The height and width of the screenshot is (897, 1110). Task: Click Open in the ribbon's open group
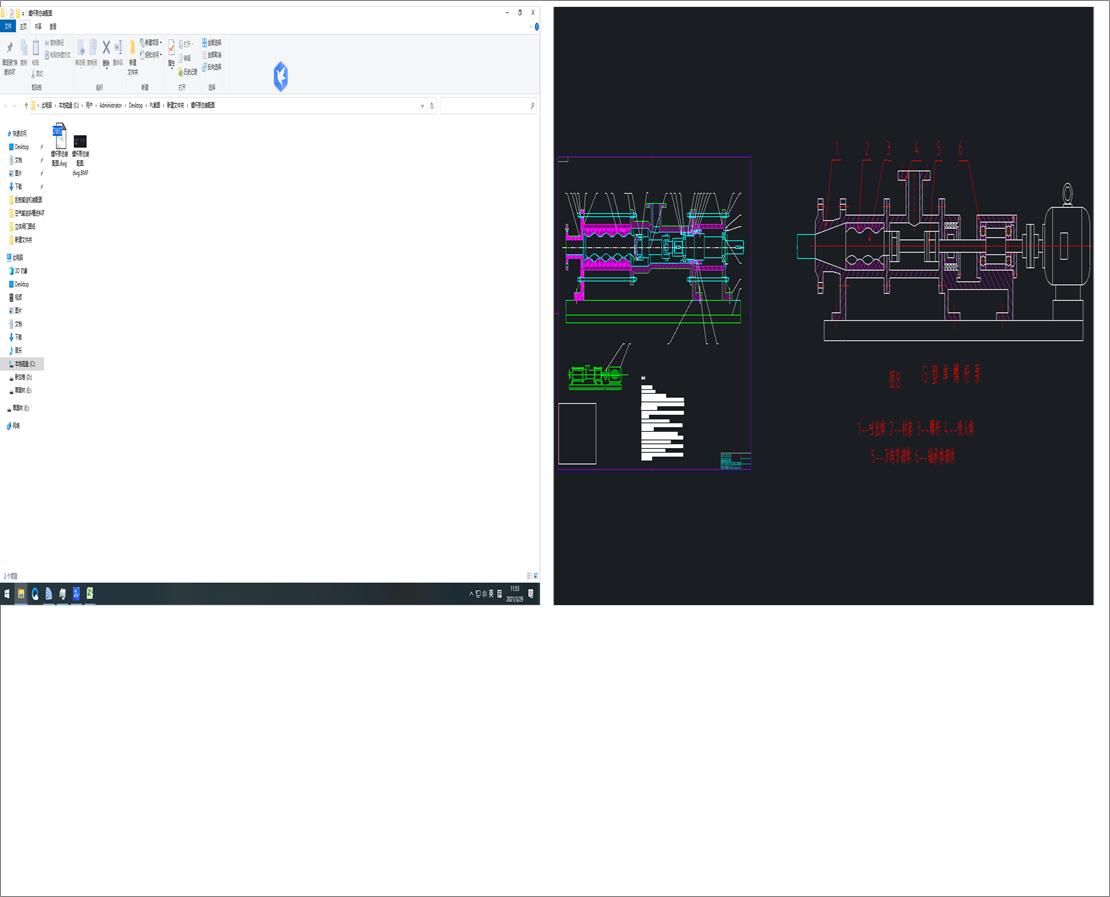[x=185, y=44]
